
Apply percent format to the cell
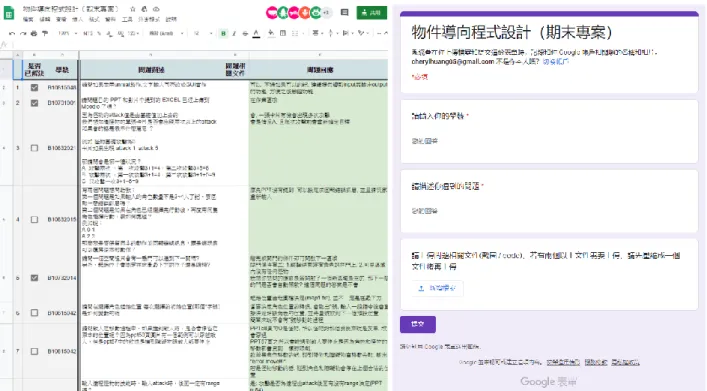tap(100, 33)
